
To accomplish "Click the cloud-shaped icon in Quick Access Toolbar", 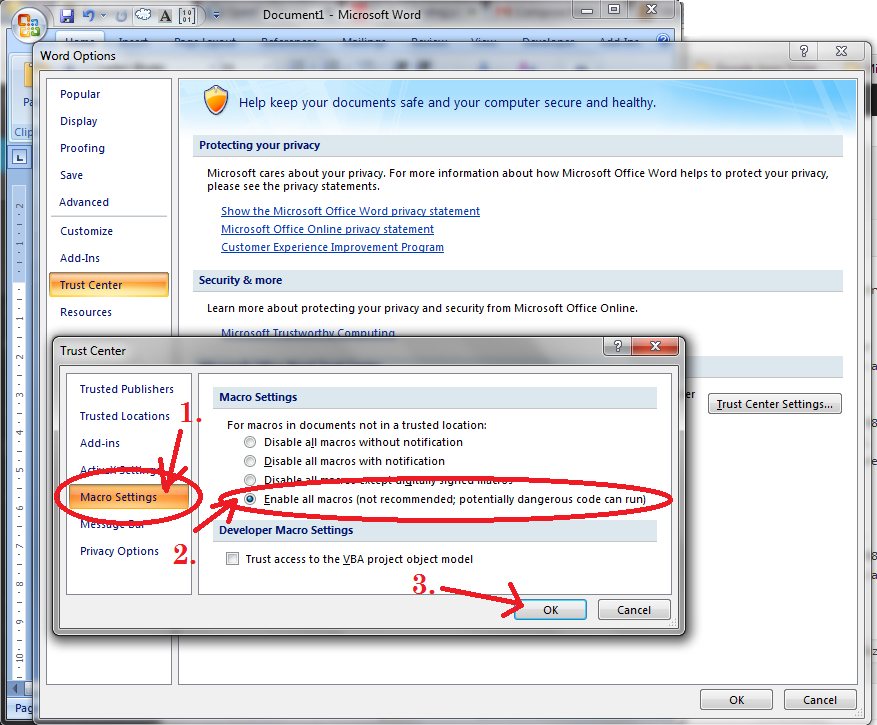I will click(x=143, y=15).
